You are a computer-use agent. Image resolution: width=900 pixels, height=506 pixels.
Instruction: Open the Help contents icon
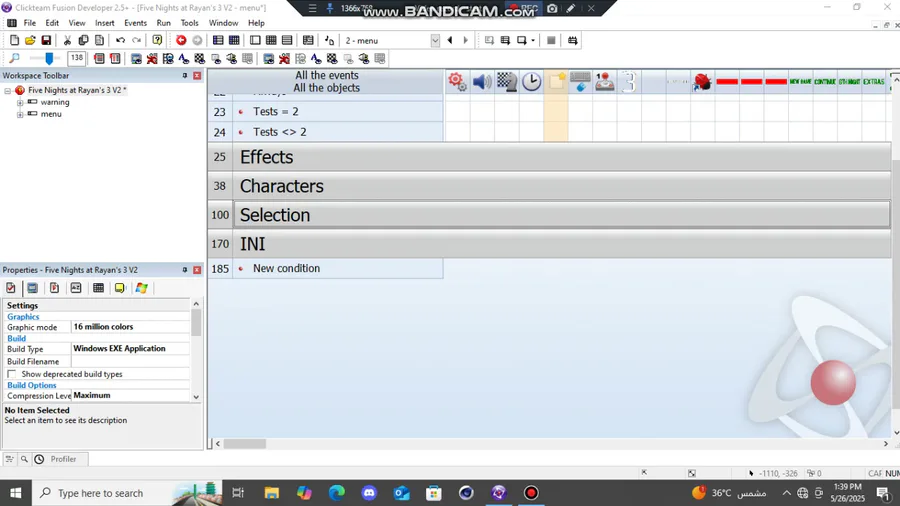tap(157, 40)
